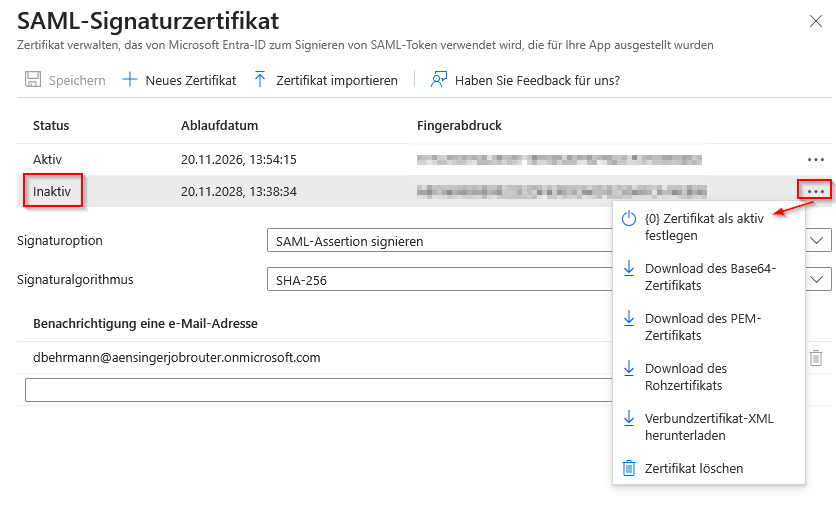Image resolution: width=836 pixels, height=528 pixels.
Task: Click the power icon to activate certificate
Action: coord(629,219)
